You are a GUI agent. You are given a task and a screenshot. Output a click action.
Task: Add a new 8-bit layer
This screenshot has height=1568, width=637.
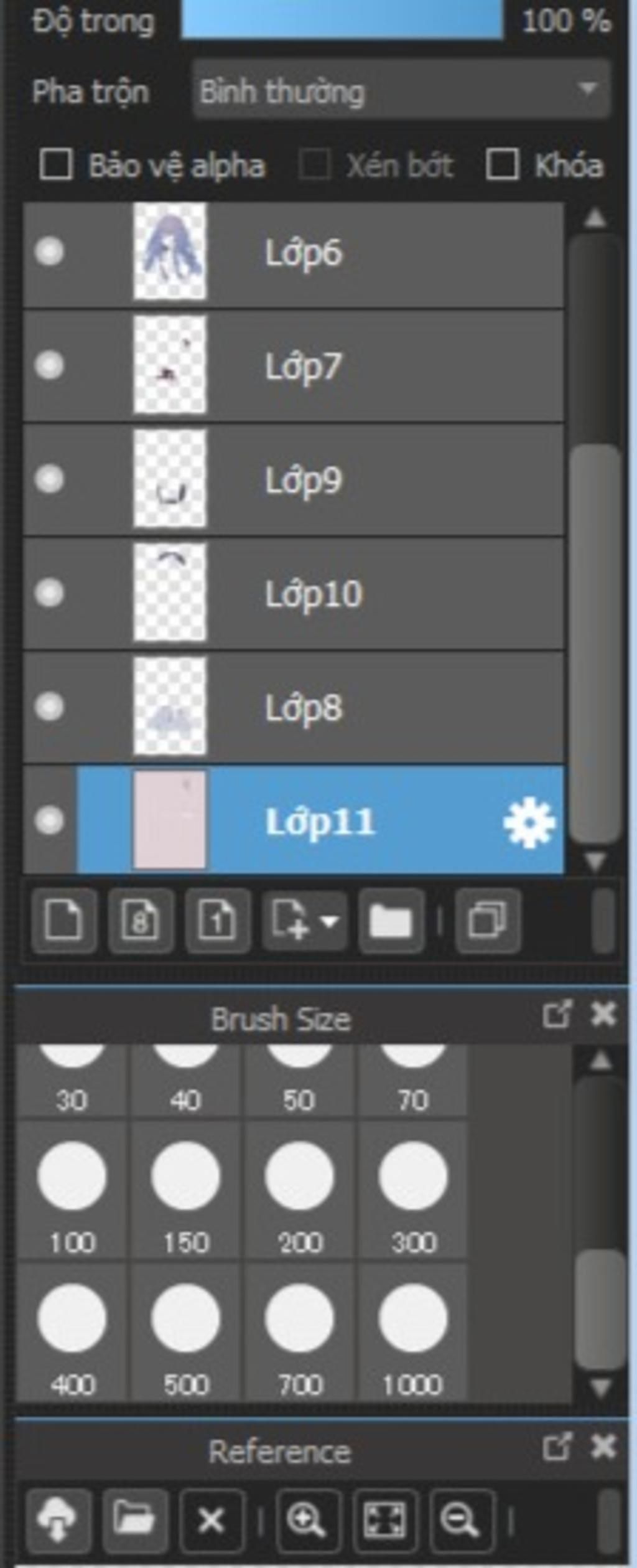(x=141, y=920)
